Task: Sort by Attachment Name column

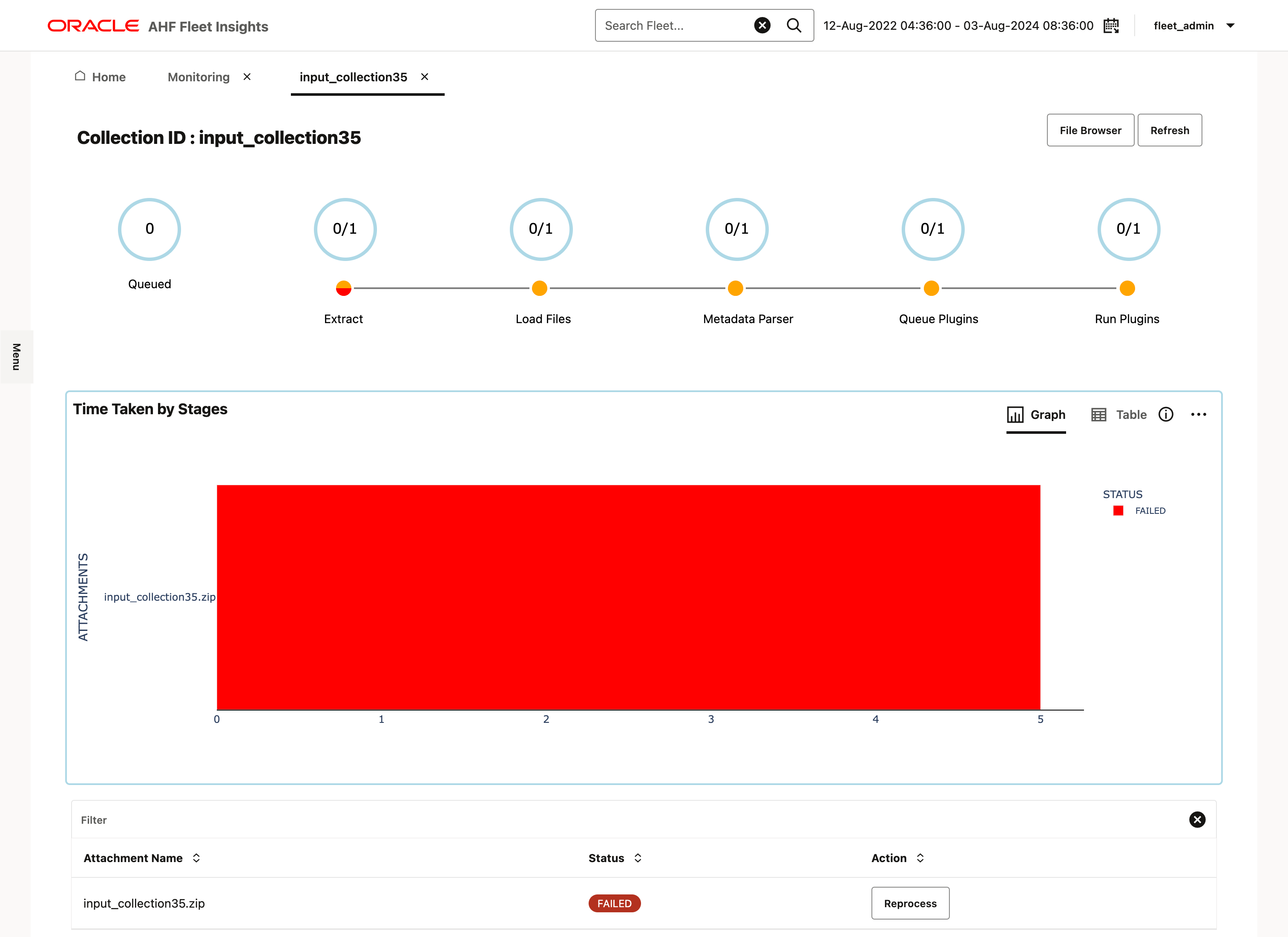Action: point(196,858)
